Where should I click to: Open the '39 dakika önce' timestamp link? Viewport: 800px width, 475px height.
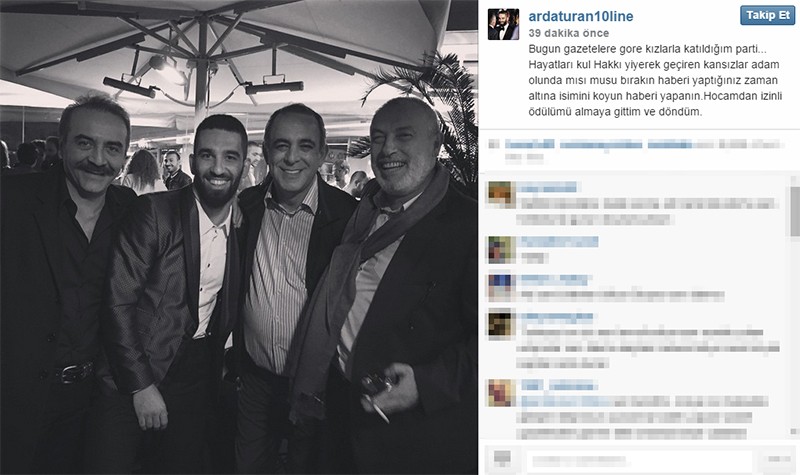coord(568,33)
